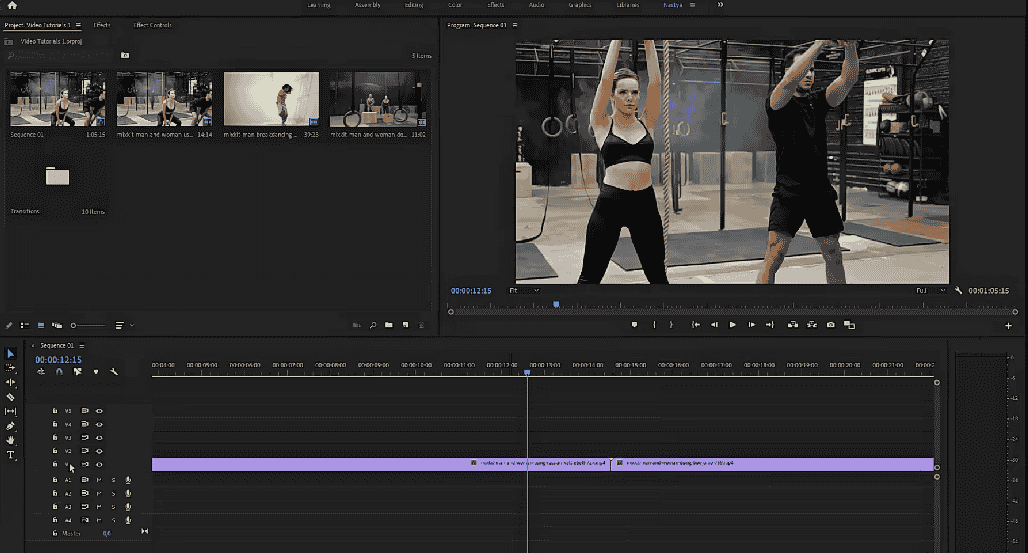This screenshot has height=553, width=1028.
Task: Switch to the Color workspace tab
Action: [455, 5]
